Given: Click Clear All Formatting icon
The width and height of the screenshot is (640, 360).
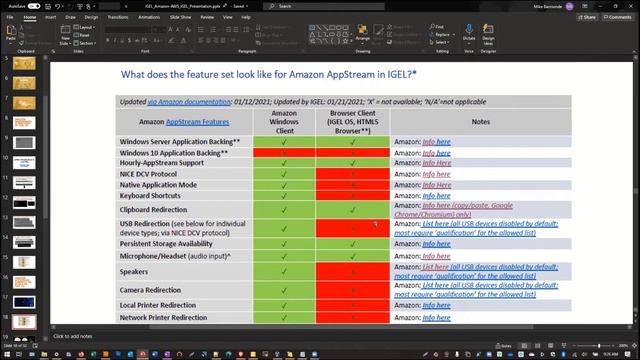Looking at the screenshot, I should (188, 30).
